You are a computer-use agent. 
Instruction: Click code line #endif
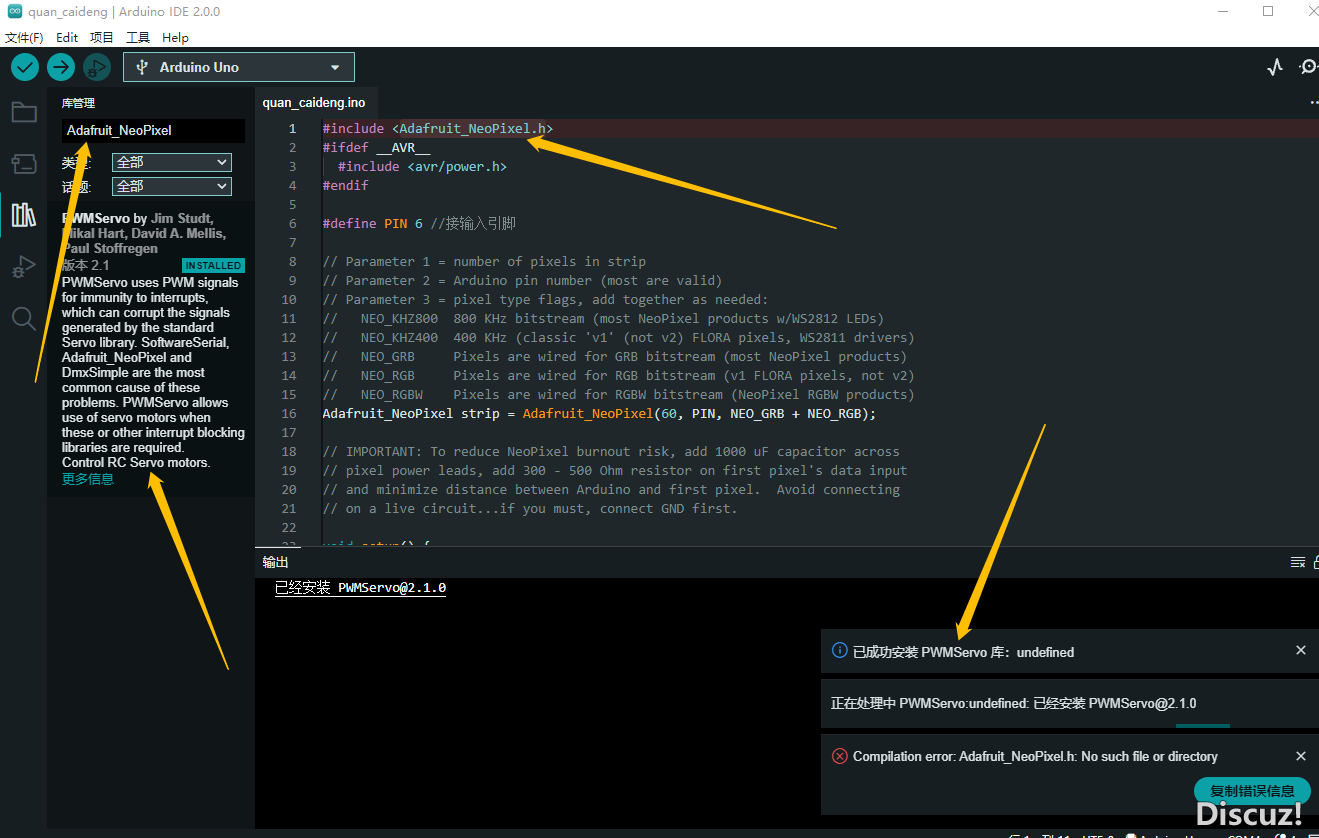[345, 186]
